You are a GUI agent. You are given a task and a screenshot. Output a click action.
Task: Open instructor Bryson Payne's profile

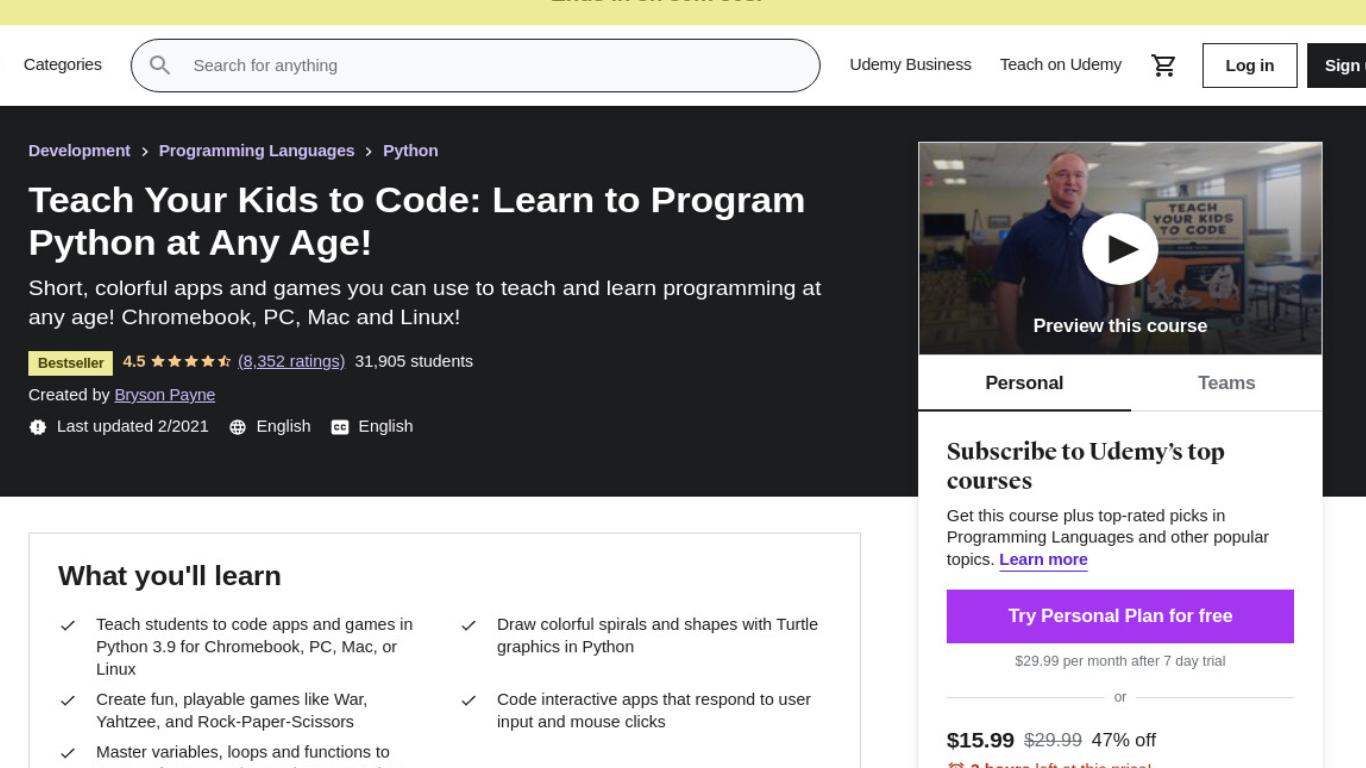click(x=165, y=395)
